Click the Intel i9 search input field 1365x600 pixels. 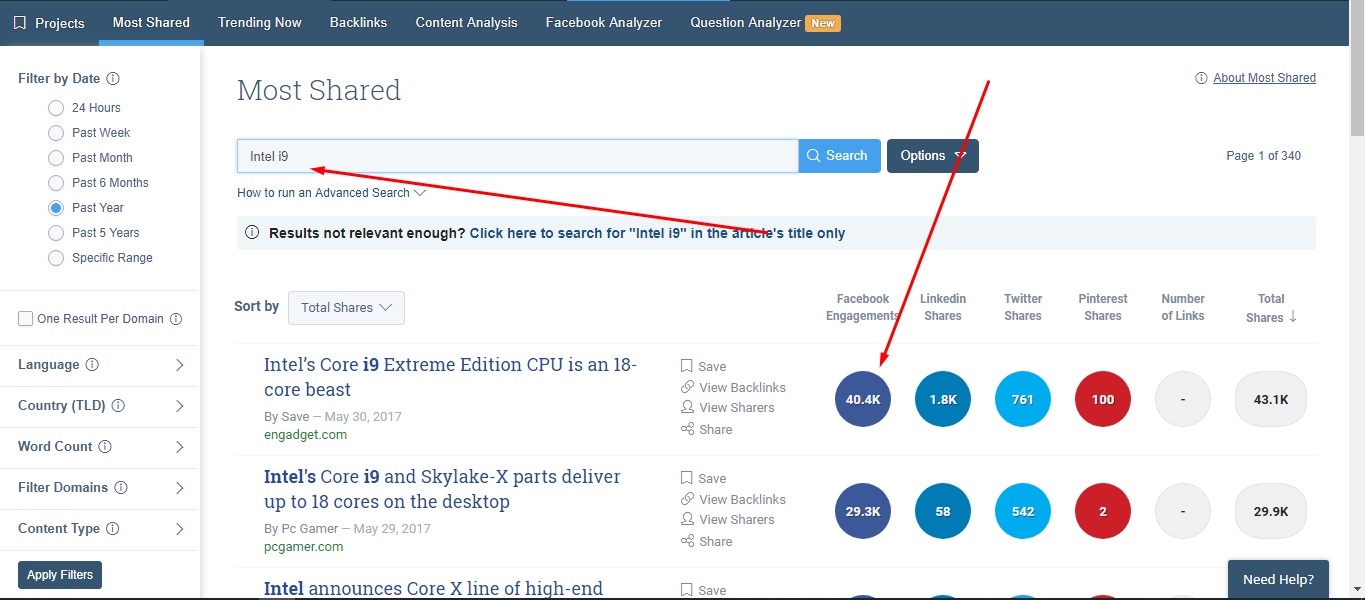[x=518, y=156]
